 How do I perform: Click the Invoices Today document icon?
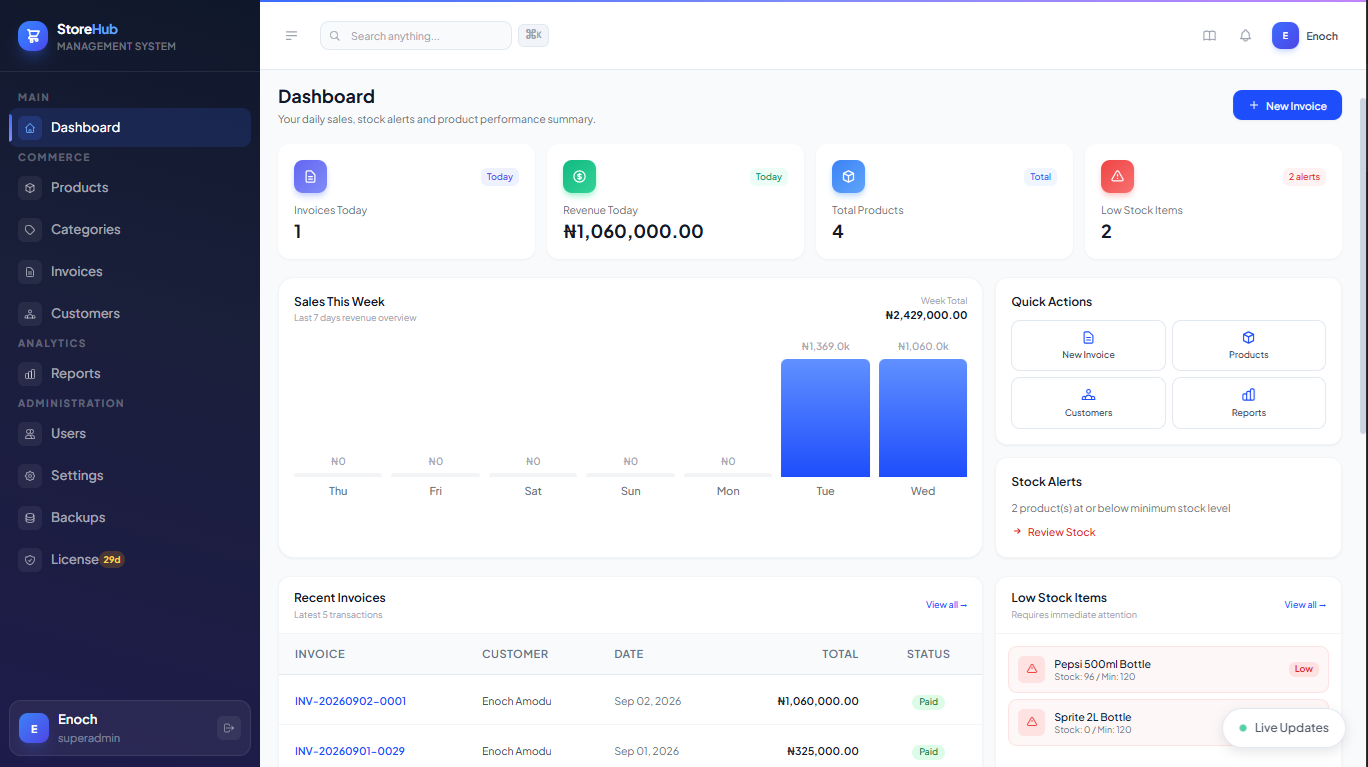pos(310,176)
